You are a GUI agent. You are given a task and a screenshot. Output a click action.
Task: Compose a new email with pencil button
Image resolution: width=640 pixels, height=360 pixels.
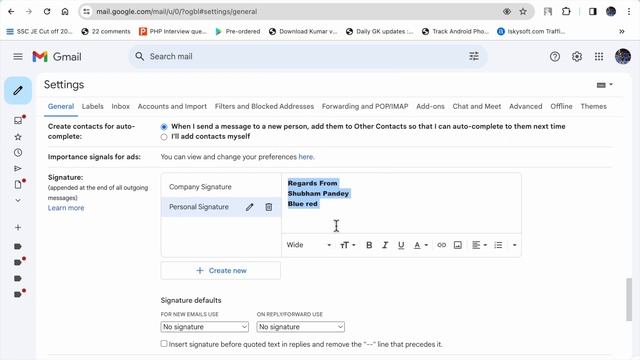pos(18,90)
